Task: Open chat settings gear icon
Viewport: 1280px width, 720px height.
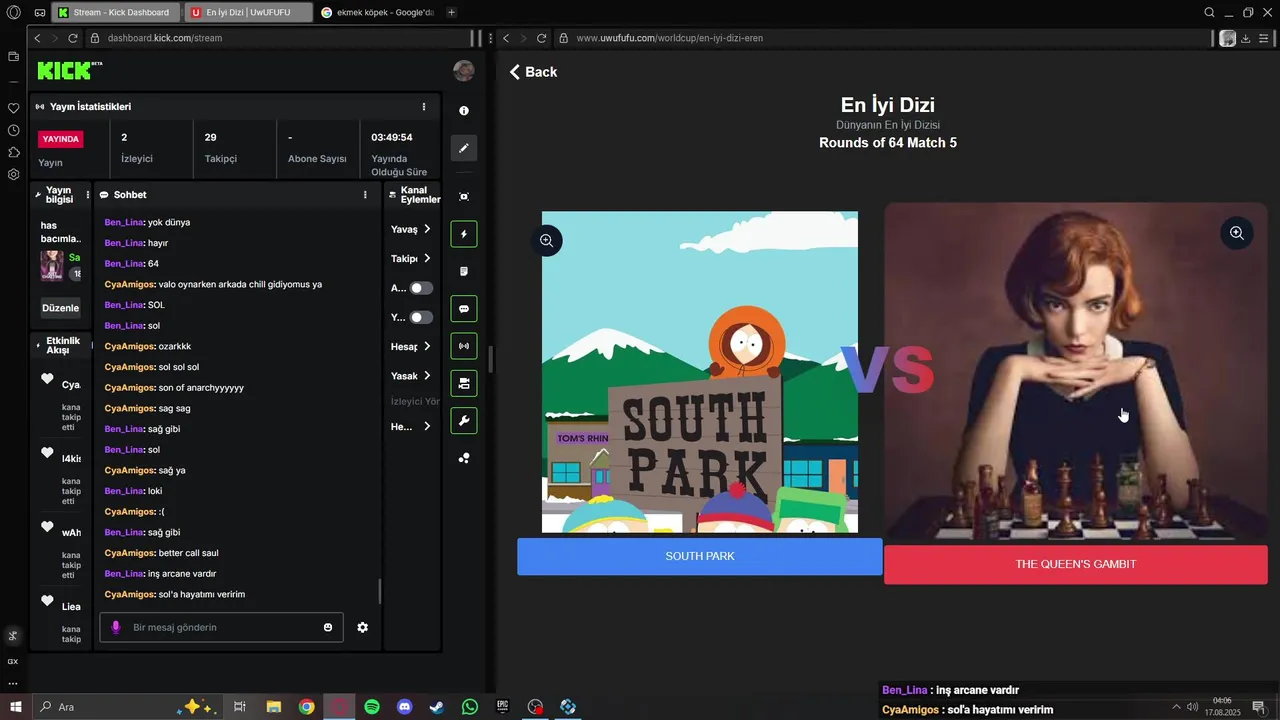Action: coord(362,627)
